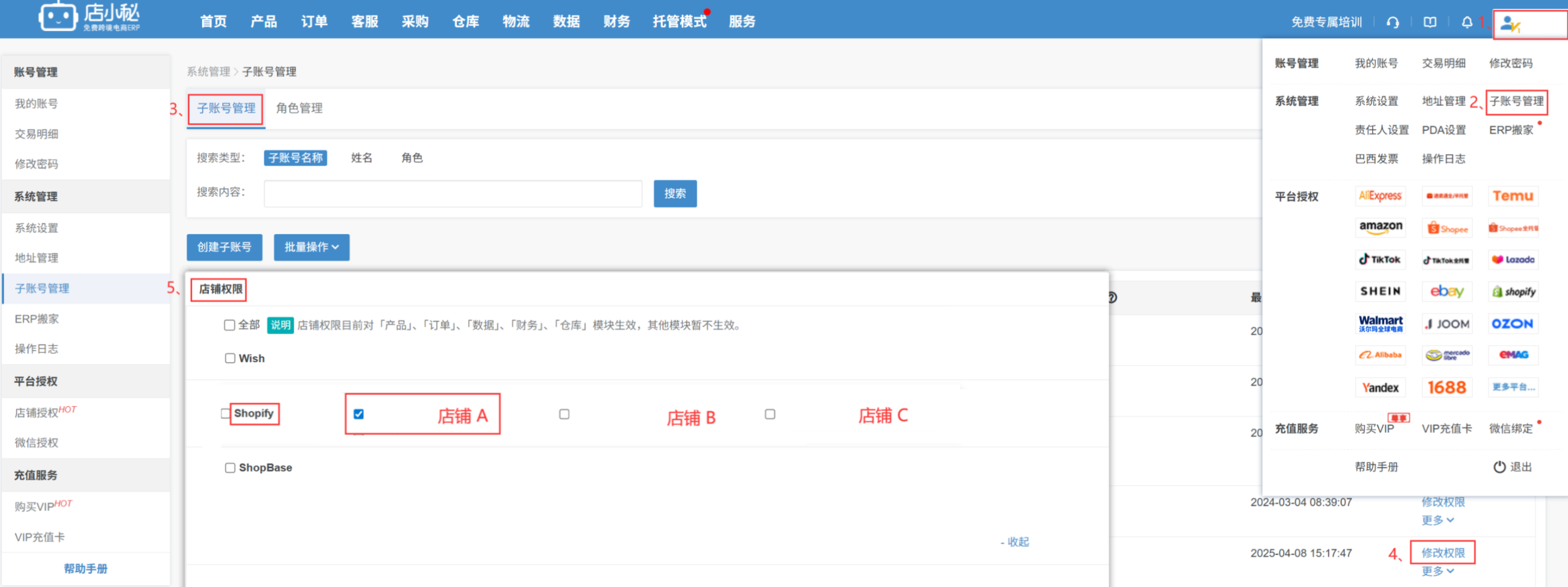Expand the 批量操作 dropdown

[x=311, y=247]
